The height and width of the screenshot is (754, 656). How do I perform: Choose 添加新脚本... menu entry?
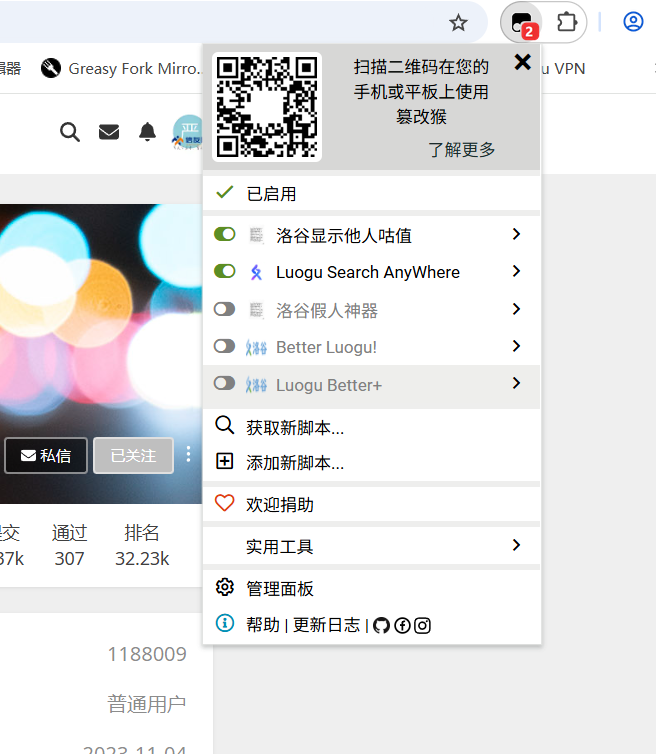[371, 463]
